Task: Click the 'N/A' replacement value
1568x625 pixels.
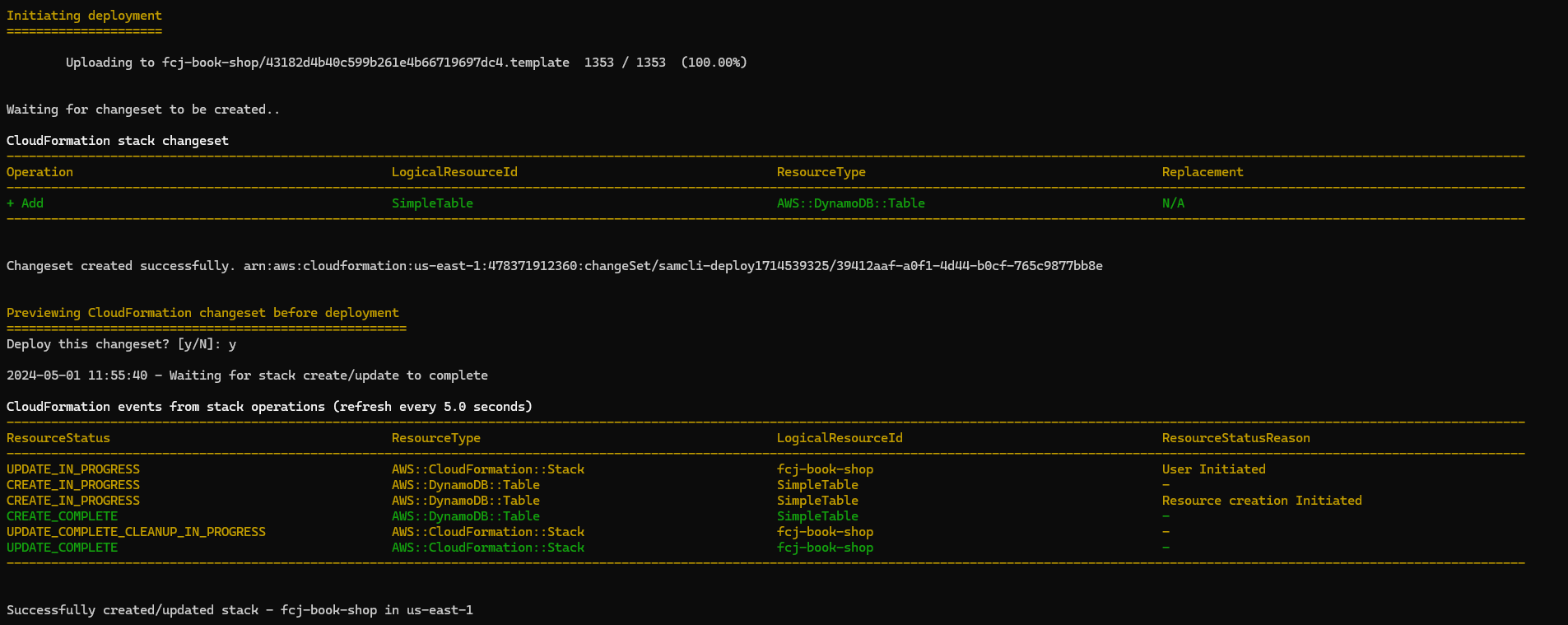Action: pos(1173,203)
